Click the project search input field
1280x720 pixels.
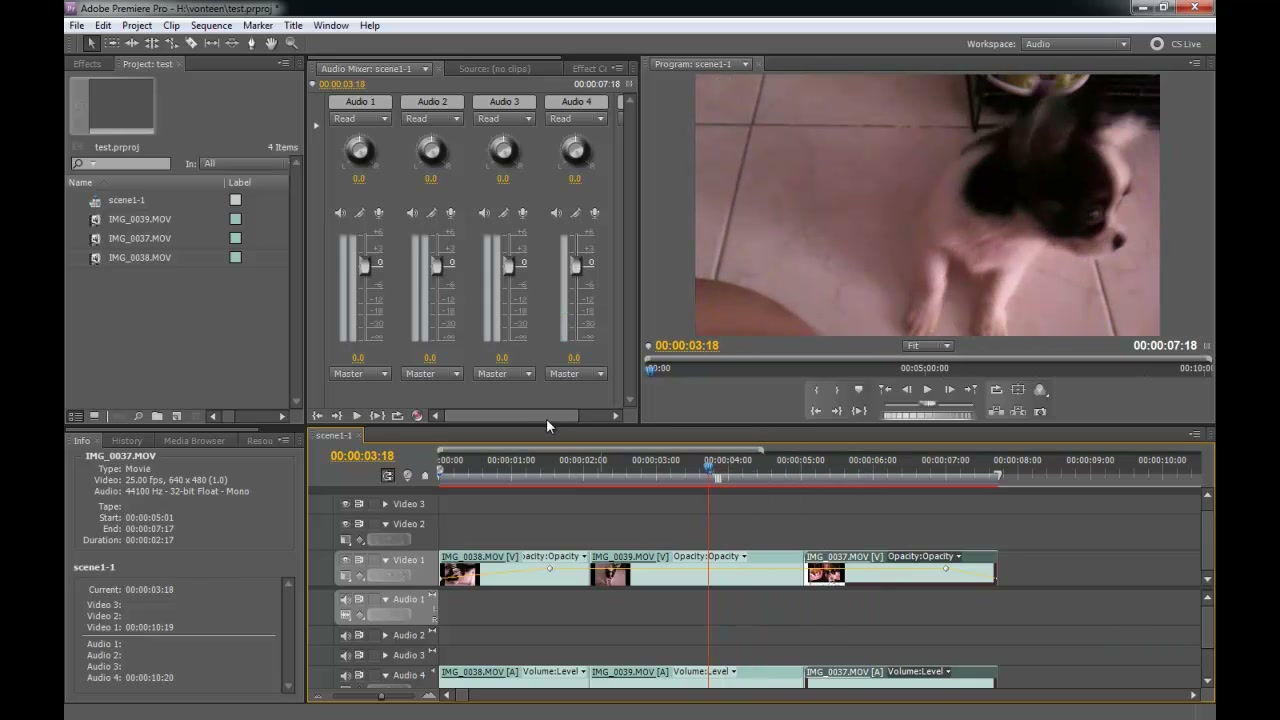[121, 164]
